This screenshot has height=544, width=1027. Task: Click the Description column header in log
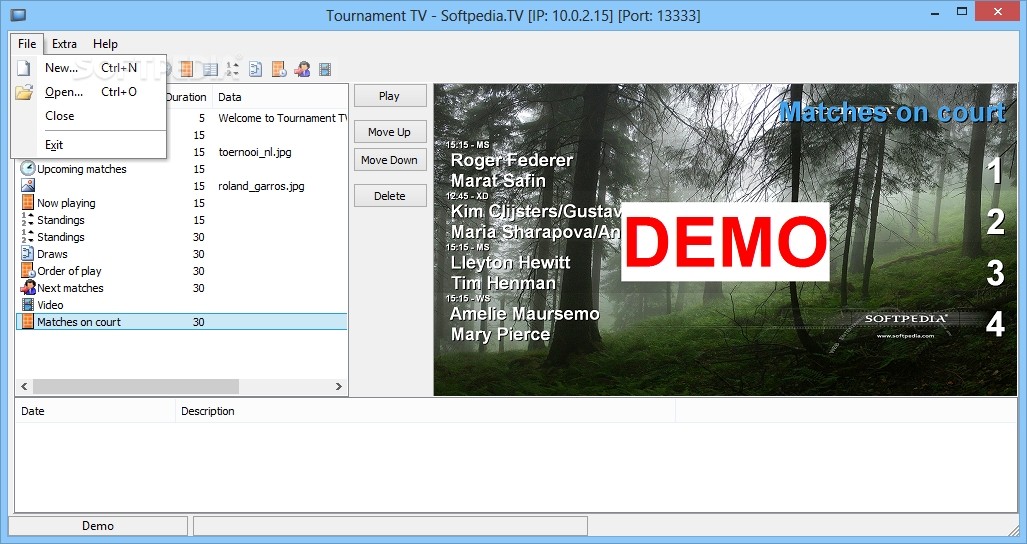tap(425, 411)
